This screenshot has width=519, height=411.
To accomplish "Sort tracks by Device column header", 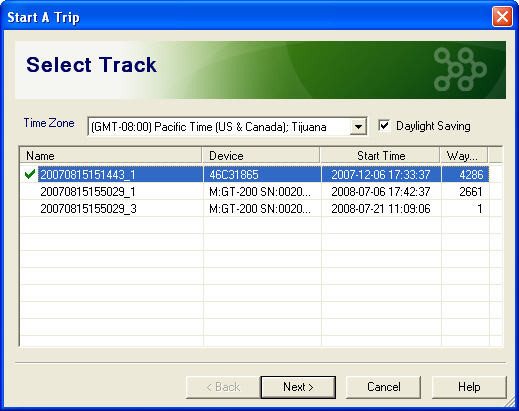I will (x=261, y=156).
